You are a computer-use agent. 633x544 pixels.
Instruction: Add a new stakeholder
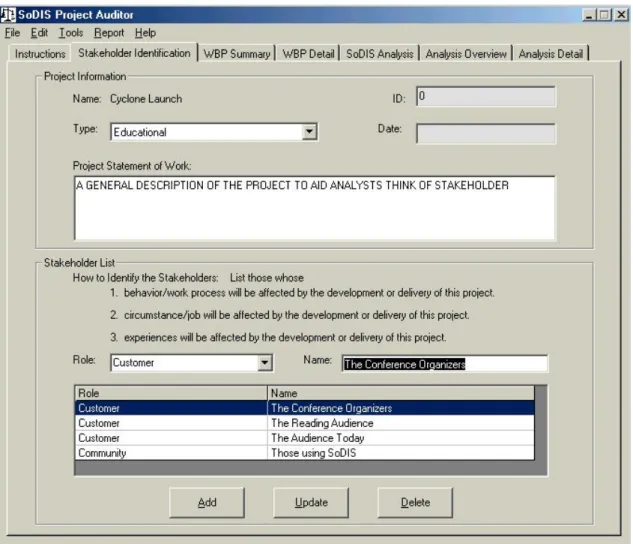207,502
